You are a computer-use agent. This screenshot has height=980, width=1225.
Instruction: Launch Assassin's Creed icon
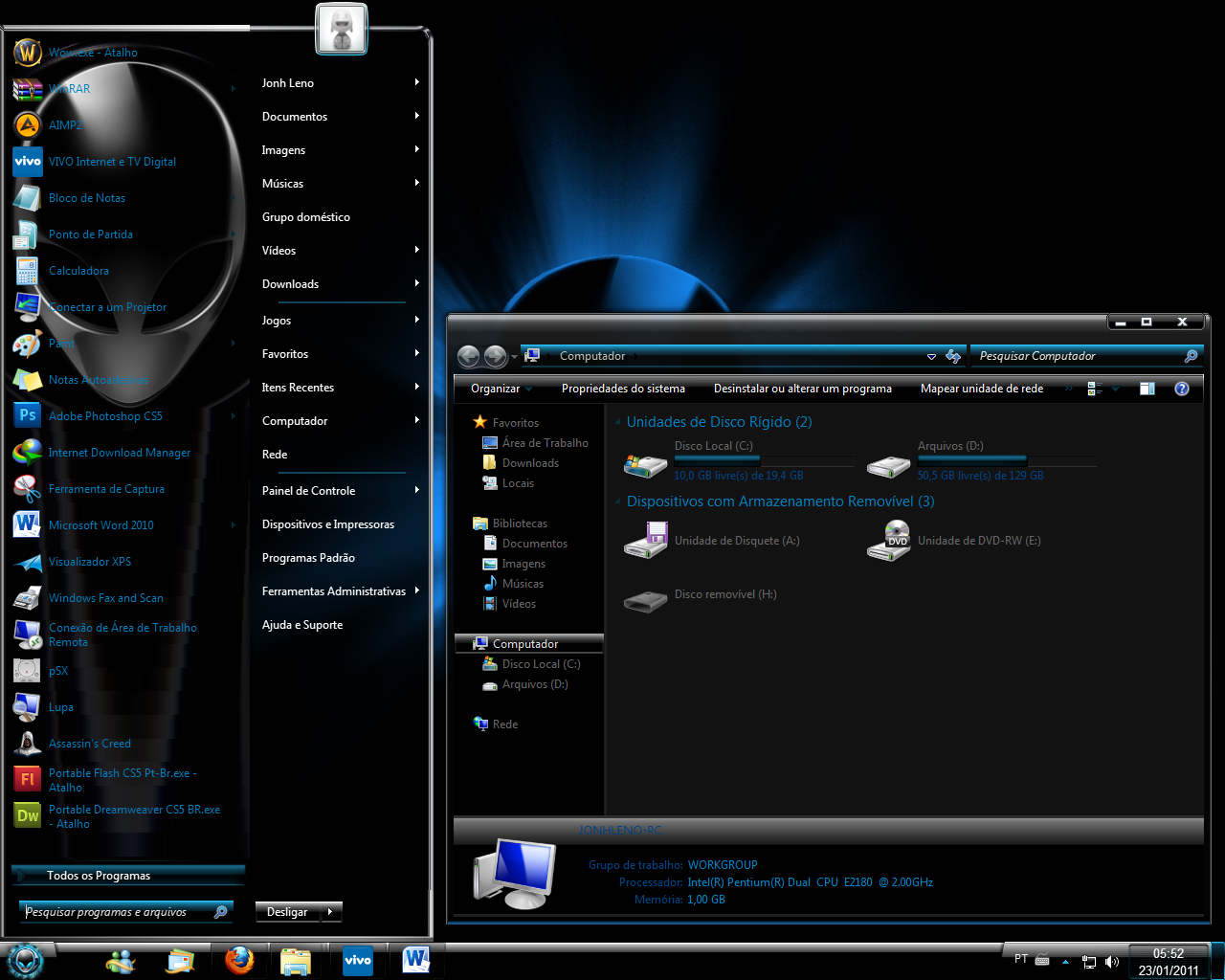tap(27, 744)
